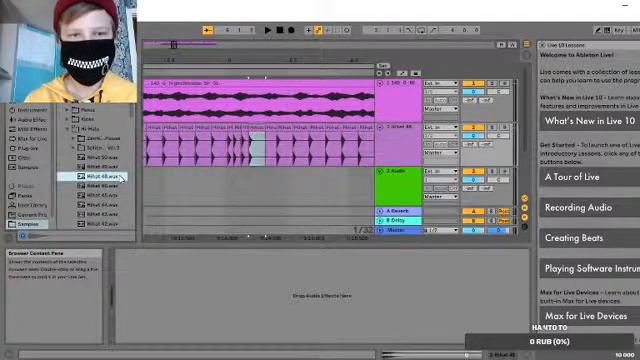Toggle track 2 activator button
640x360 pixels.
[x=473, y=127]
